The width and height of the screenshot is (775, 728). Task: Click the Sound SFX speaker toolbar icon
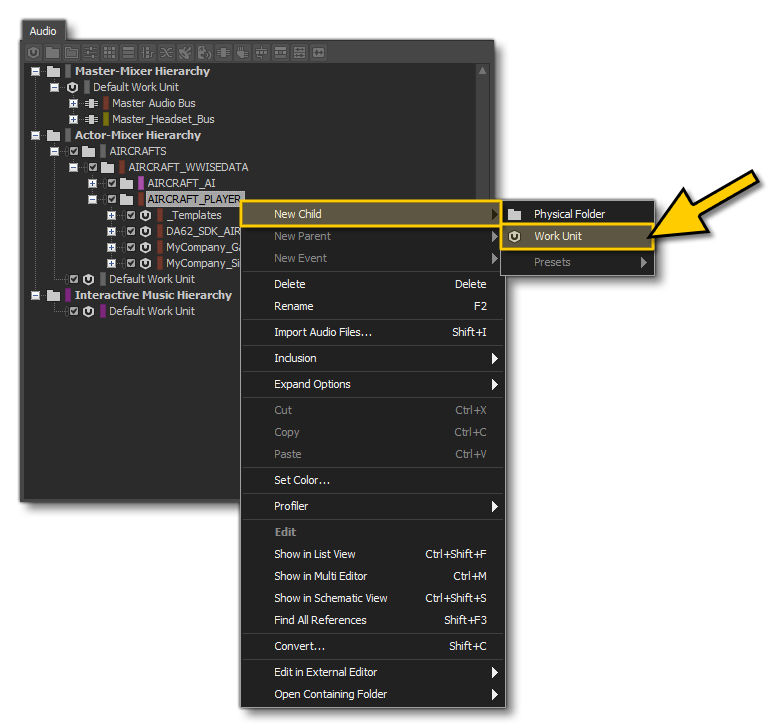point(185,52)
